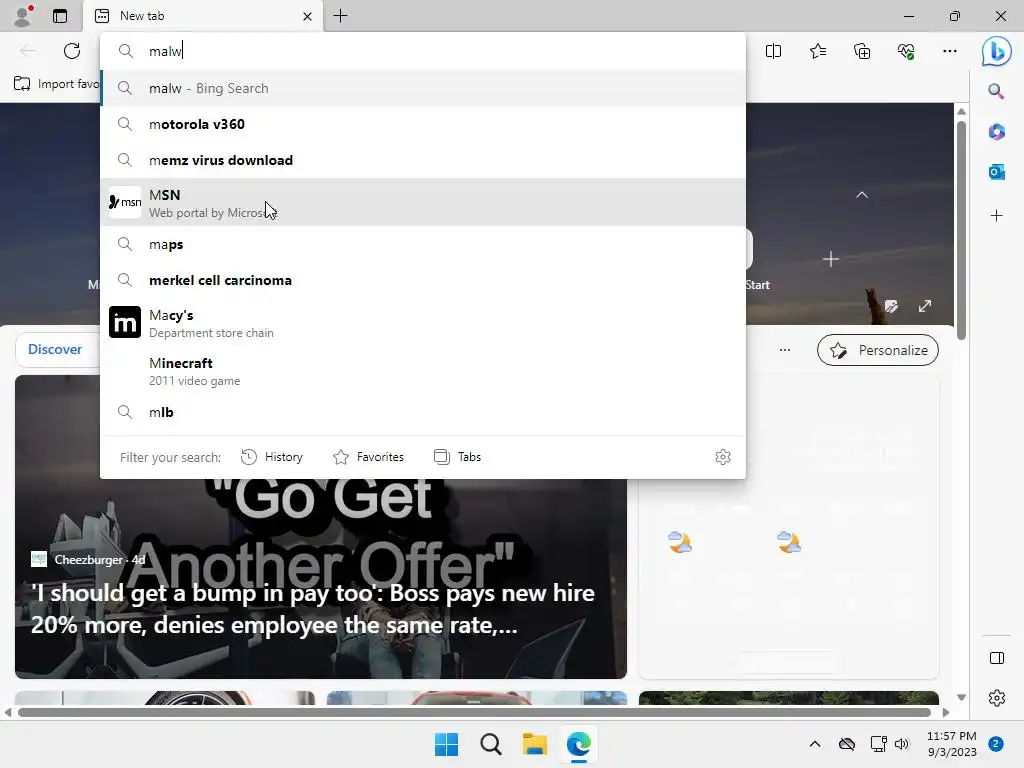Screen dimensions: 1024x768
Task: Add a quick link with the plus icon
Action: click(831, 259)
